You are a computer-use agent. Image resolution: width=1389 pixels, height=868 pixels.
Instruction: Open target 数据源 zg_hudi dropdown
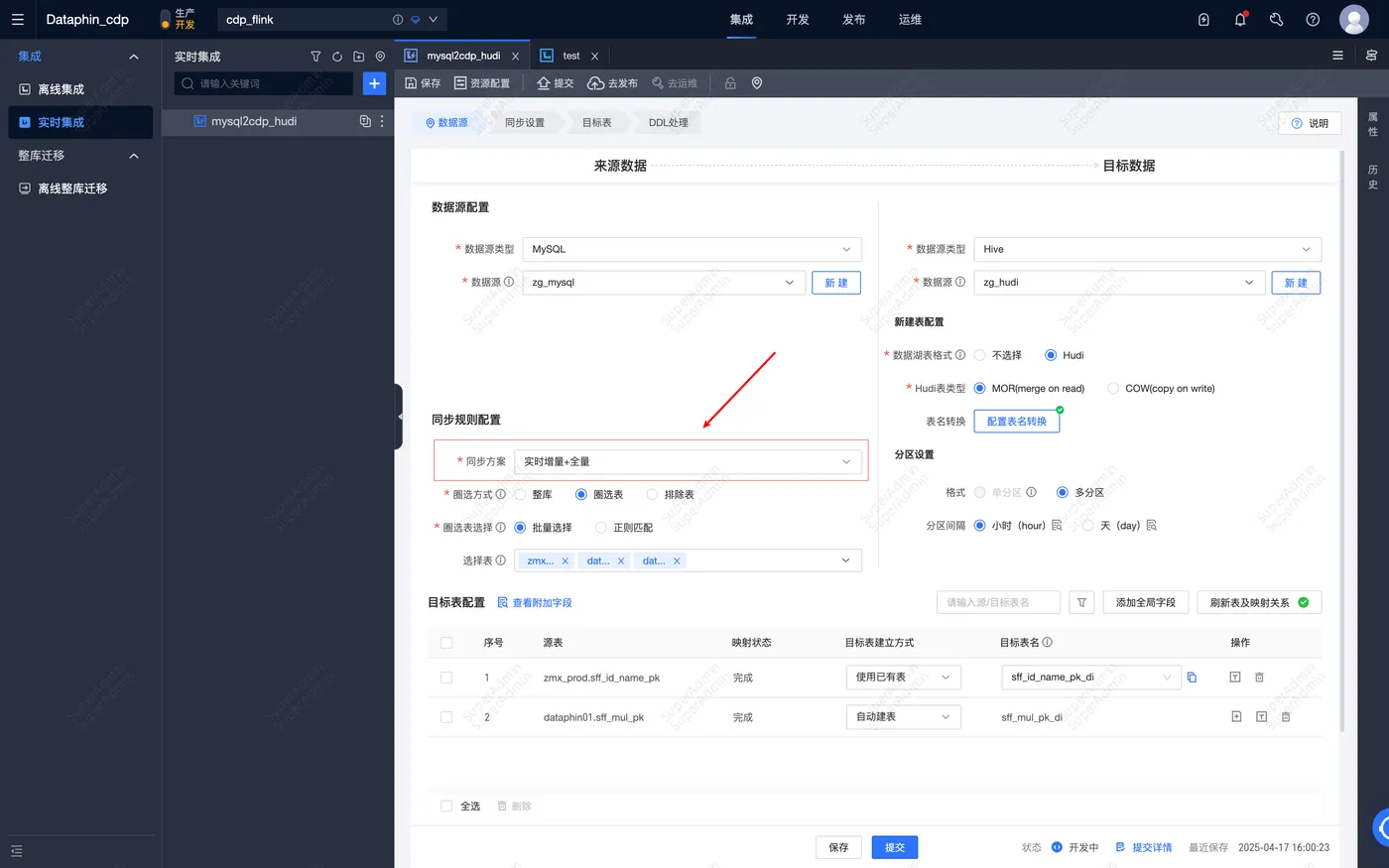click(x=1119, y=283)
